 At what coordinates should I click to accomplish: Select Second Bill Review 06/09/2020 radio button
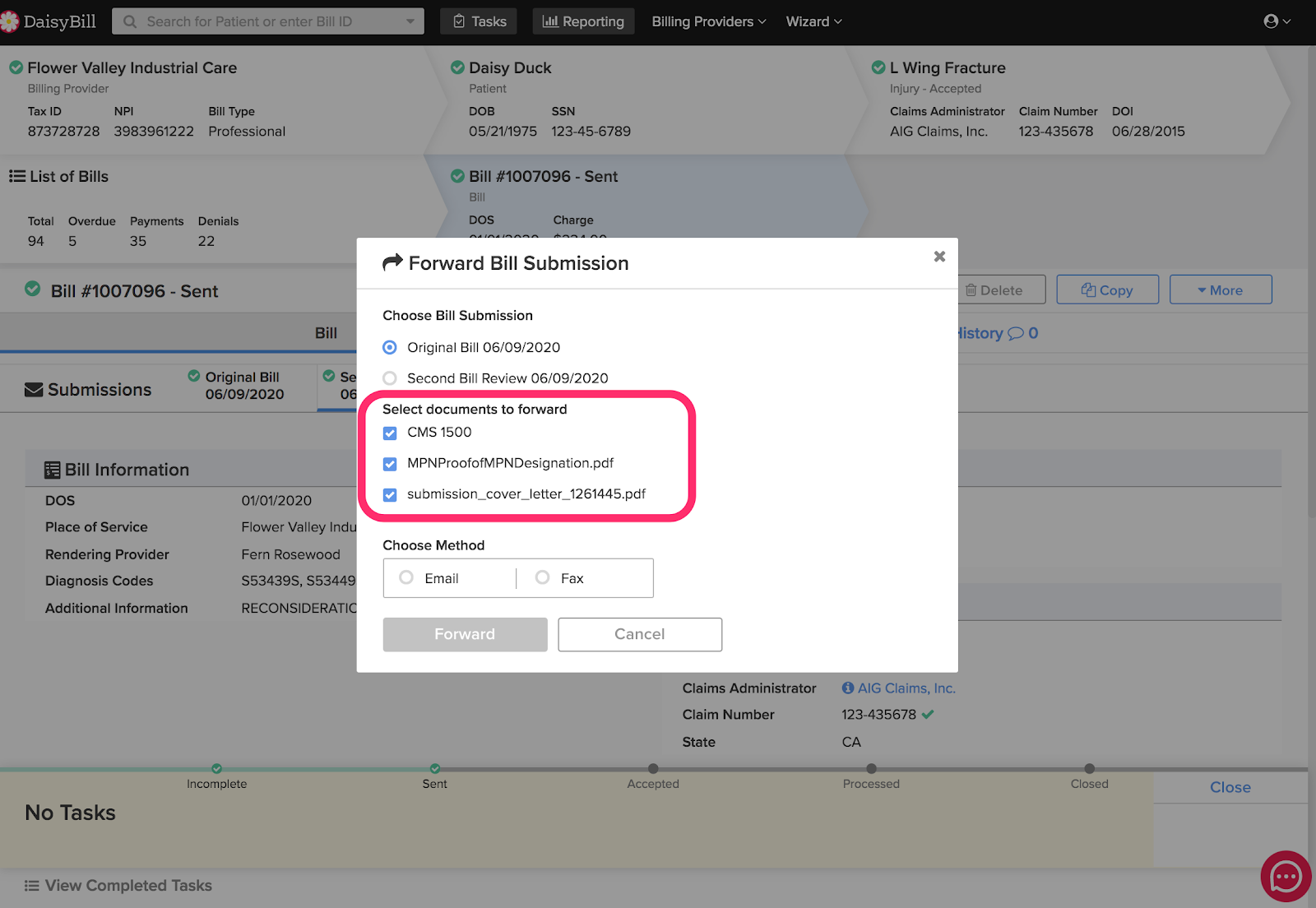pyautogui.click(x=390, y=378)
